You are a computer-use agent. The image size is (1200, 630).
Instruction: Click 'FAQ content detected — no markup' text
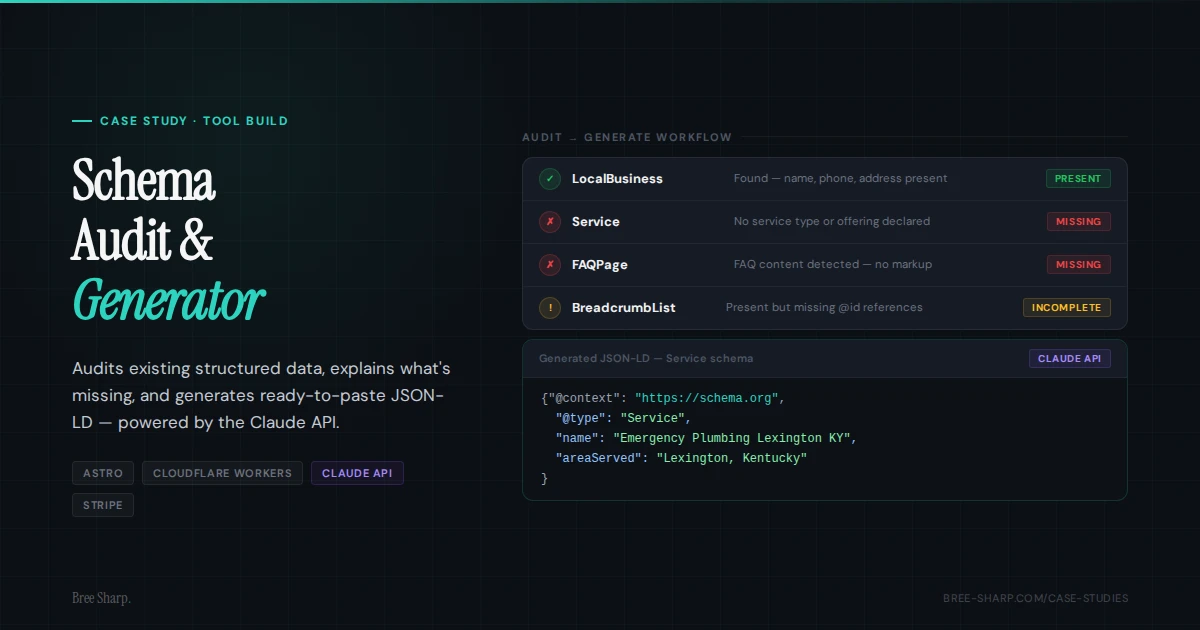click(833, 265)
